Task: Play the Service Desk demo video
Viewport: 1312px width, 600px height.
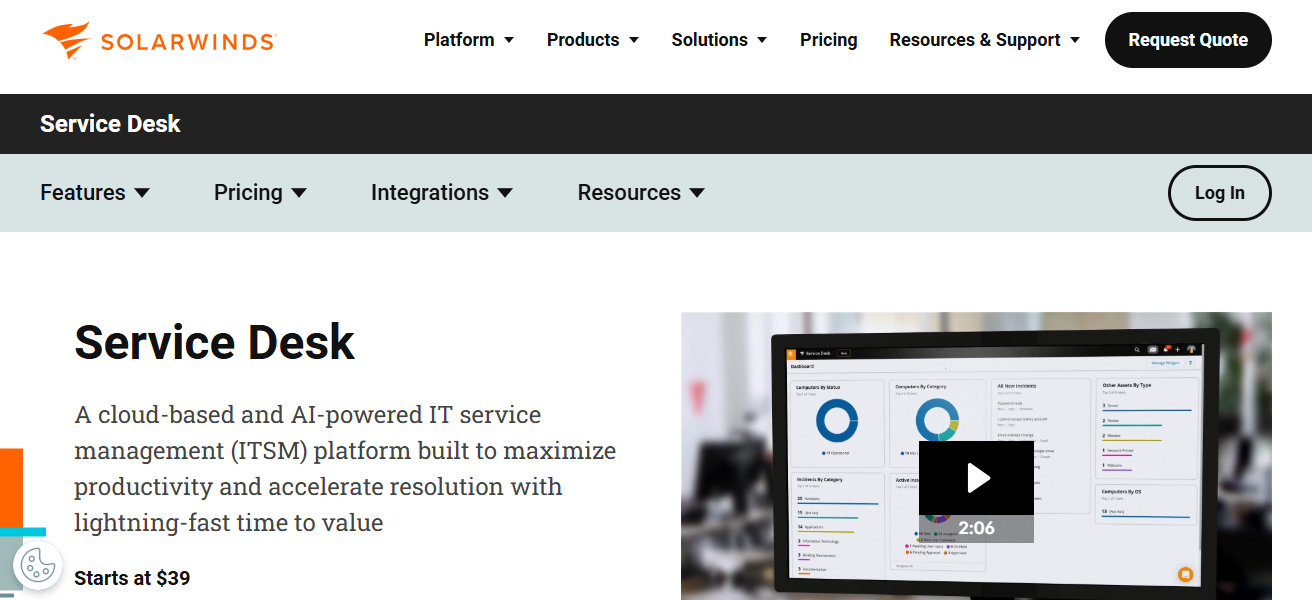Action: (x=975, y=477)
